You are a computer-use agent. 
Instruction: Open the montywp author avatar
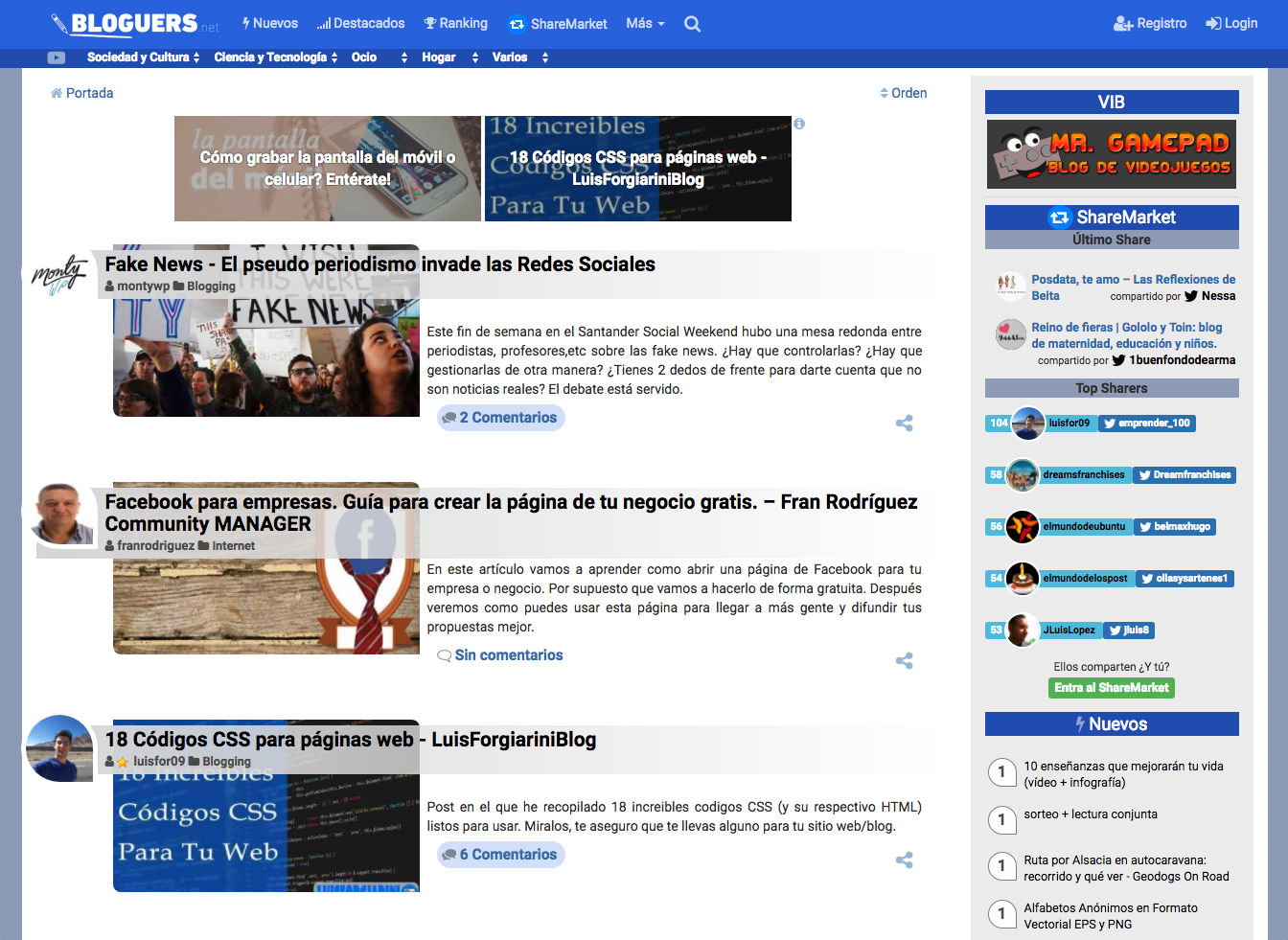pyautogui.click(x=59, y=274)
